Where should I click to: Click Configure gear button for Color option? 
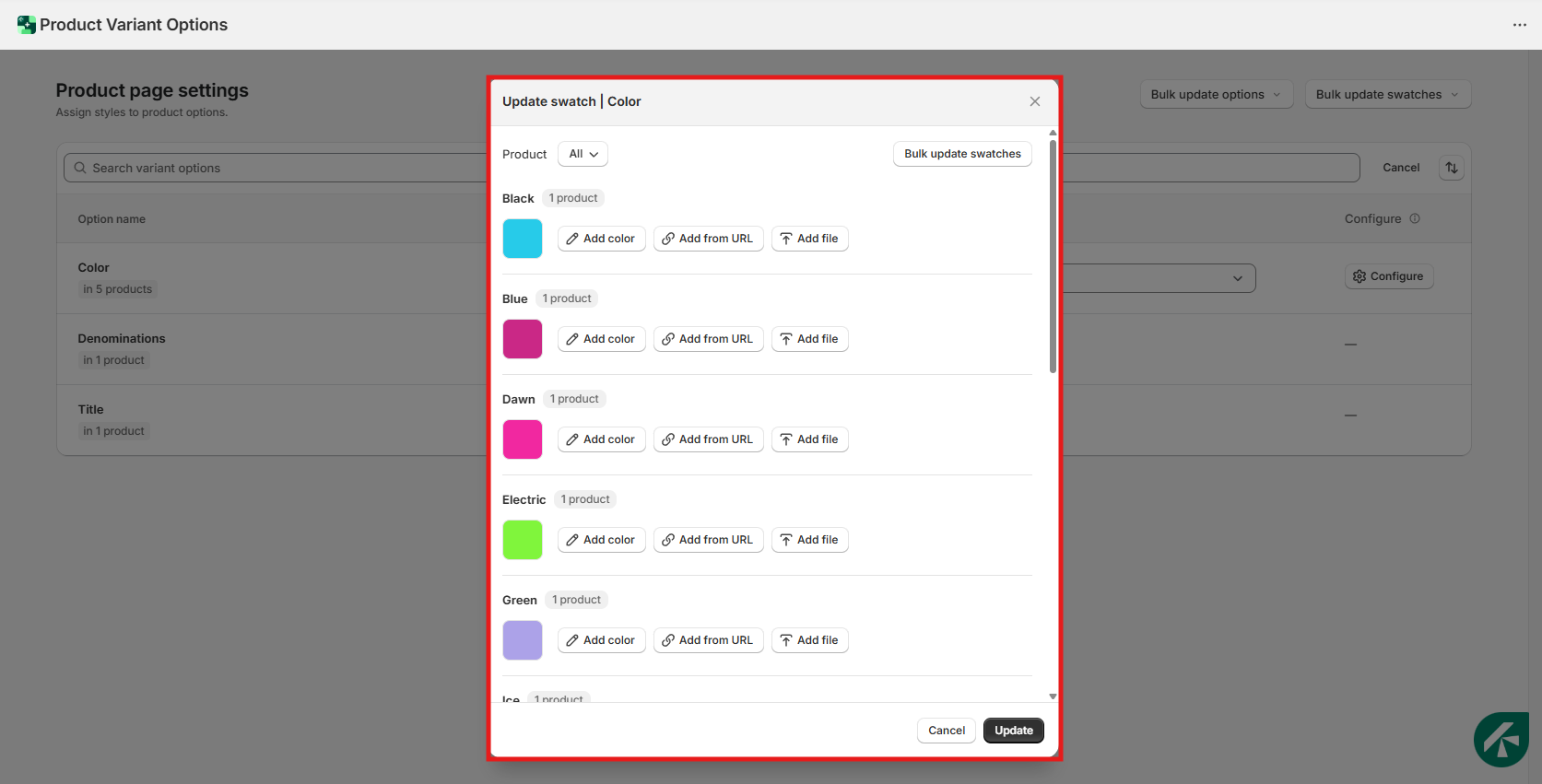click(1388, 276)
